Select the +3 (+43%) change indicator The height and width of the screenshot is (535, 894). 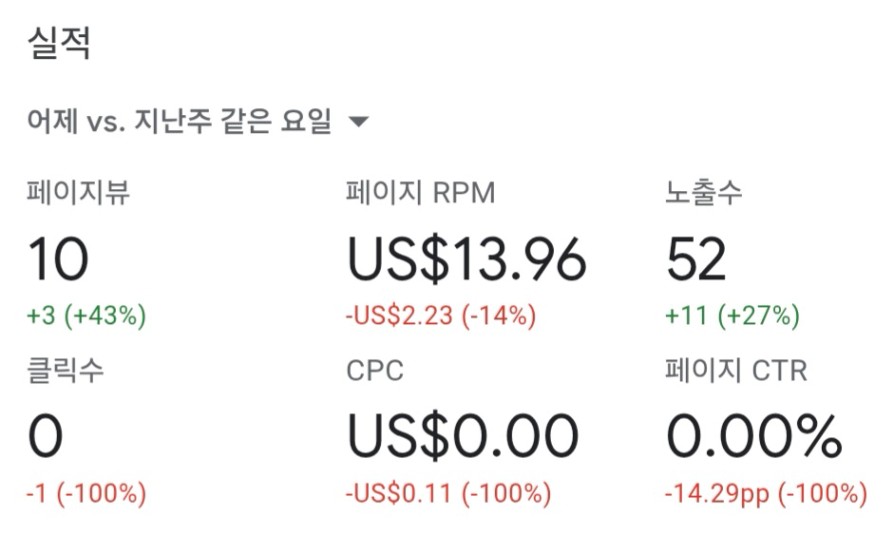click(x=87, y=315)
